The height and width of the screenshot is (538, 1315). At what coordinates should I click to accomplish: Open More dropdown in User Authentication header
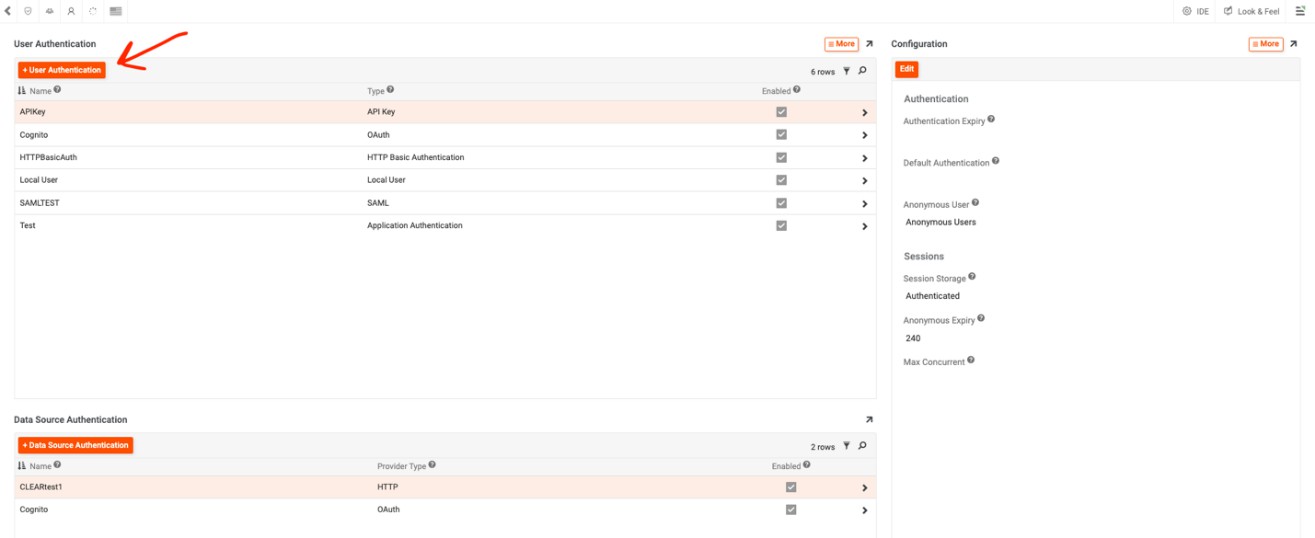841,44
